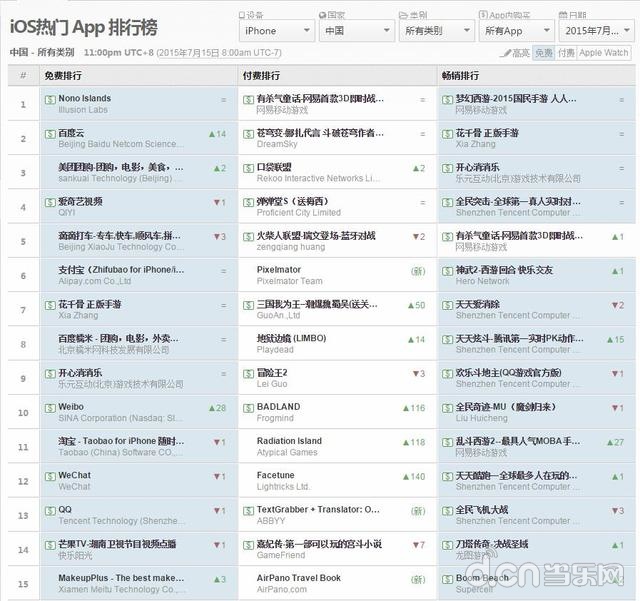Viewport: 640px width, 601px height.
Task: Click Frogmind publisher name
Action: (275, 418)
